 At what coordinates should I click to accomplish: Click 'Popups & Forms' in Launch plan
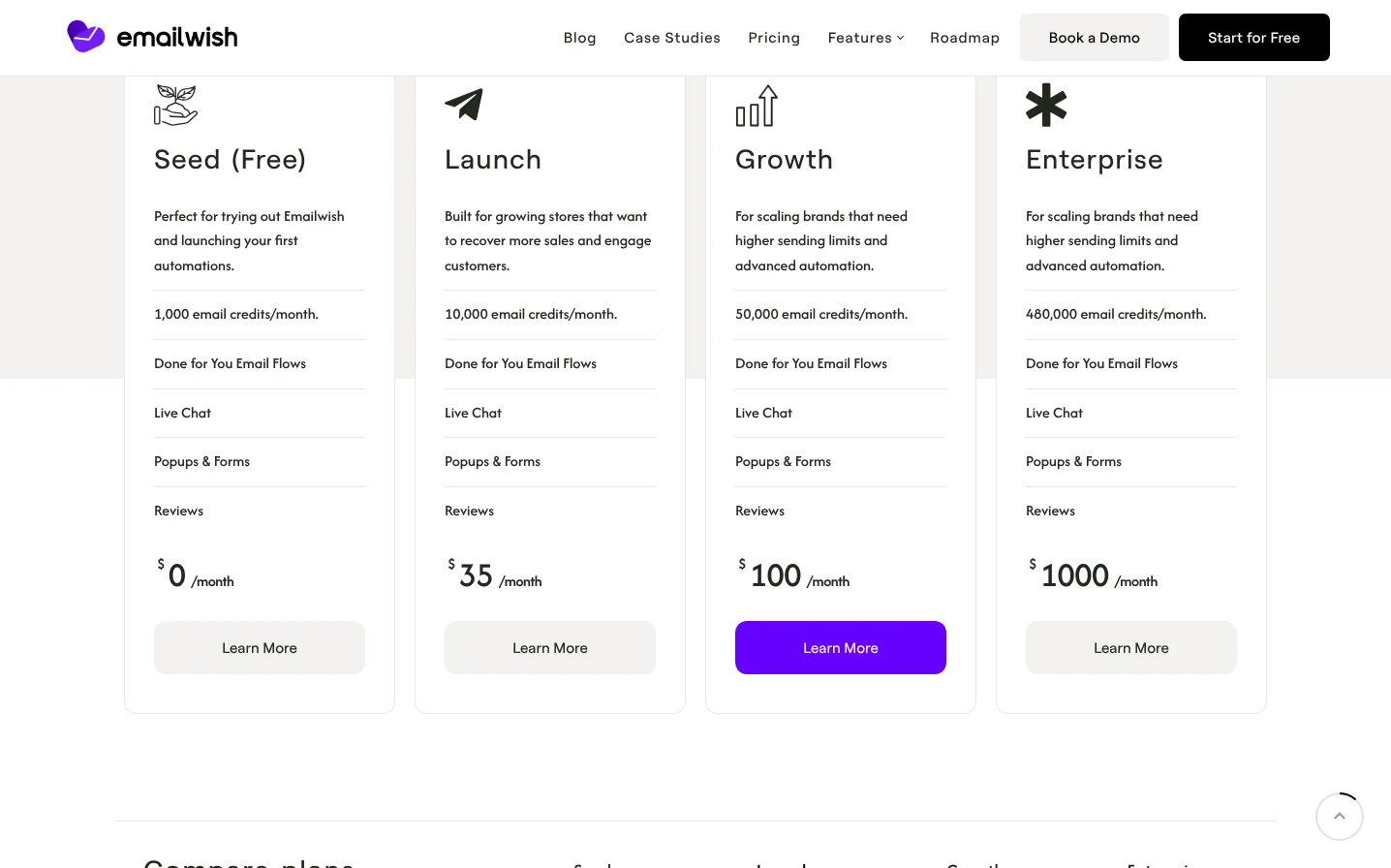[492, 461]
